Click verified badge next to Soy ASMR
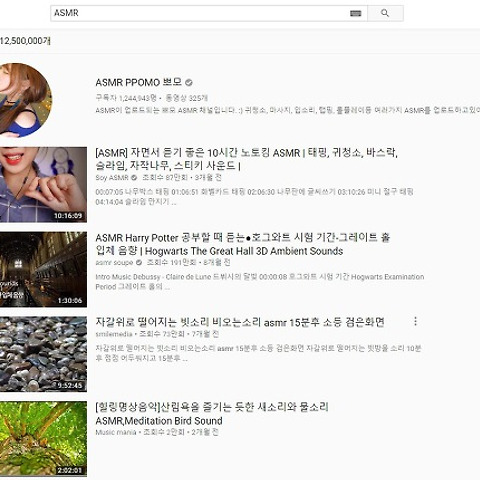 pos(134,178)
